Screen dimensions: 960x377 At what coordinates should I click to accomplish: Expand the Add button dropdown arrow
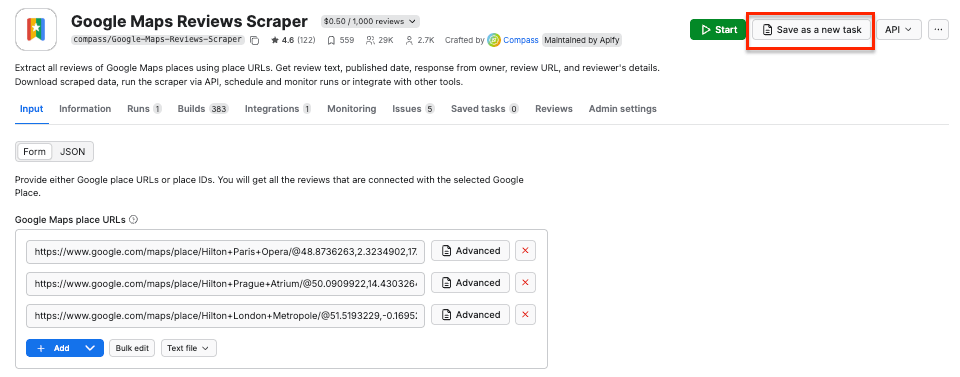pyautogui.click(x=91, y=348)
